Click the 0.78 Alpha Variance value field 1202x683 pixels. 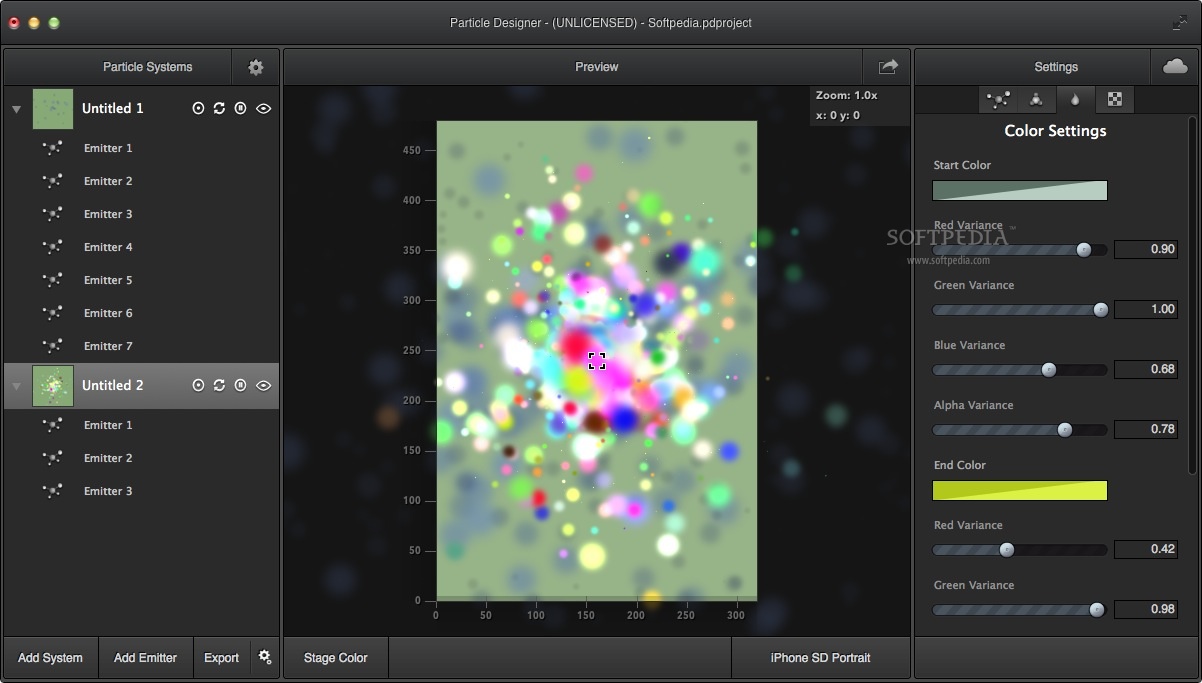click(1146, 429)
